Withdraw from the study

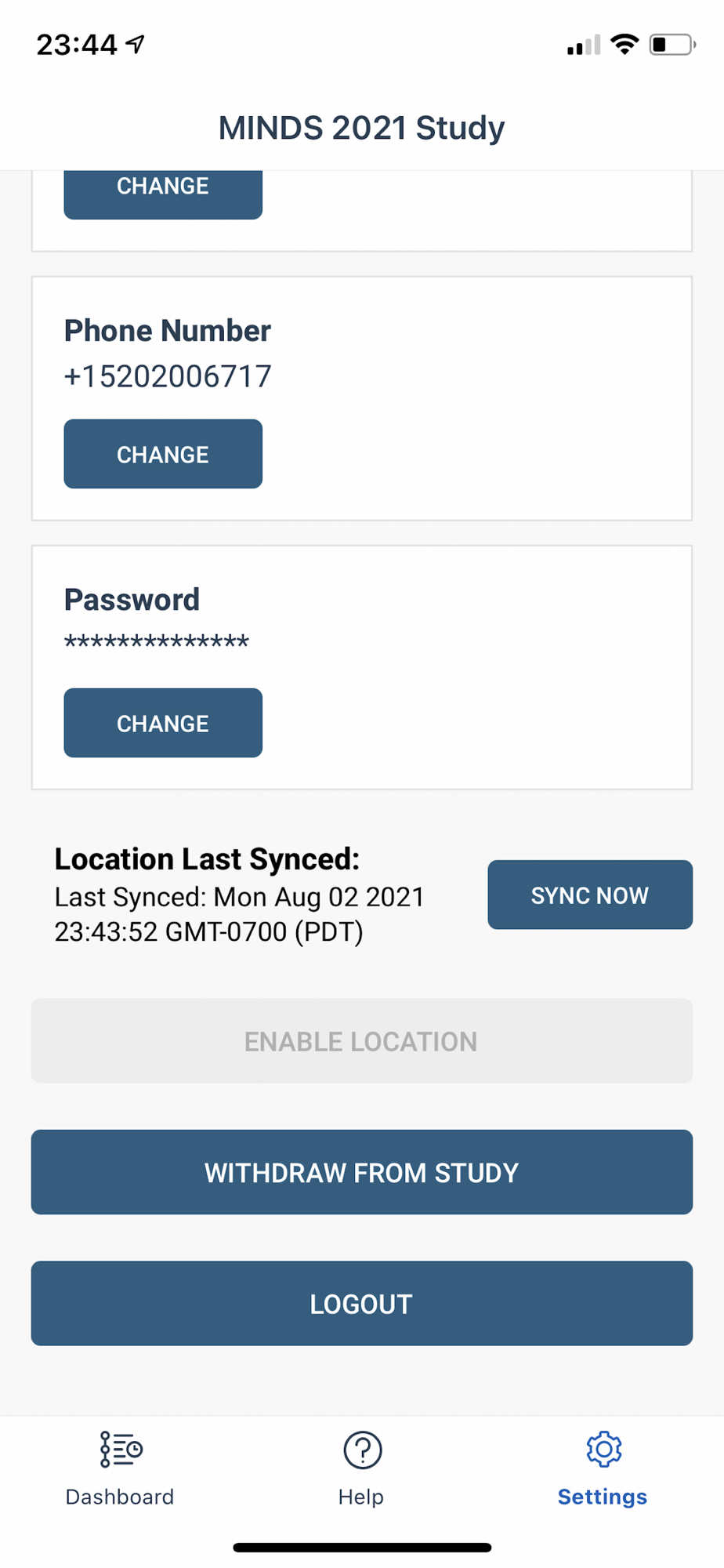(x=362, y=1172)
